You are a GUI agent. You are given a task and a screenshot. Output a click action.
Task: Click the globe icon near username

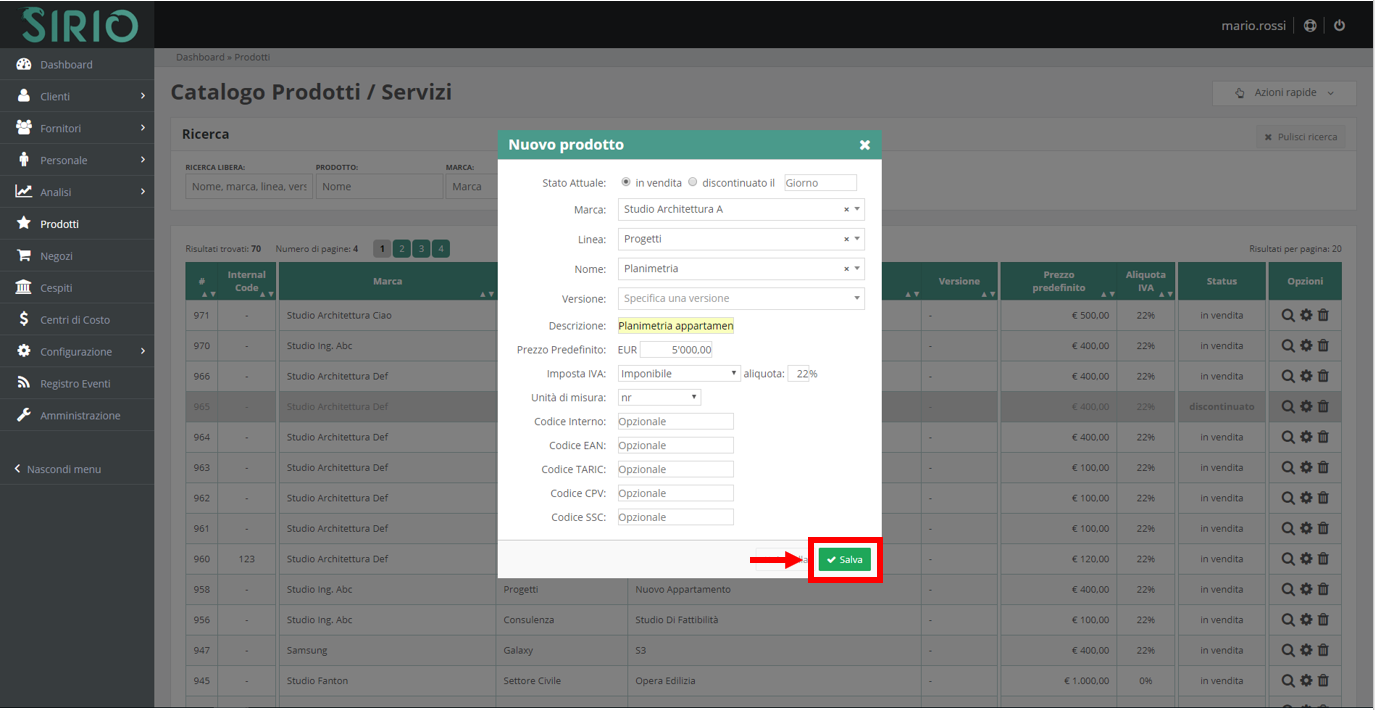pyautogui.click(x=1310, y=25)
